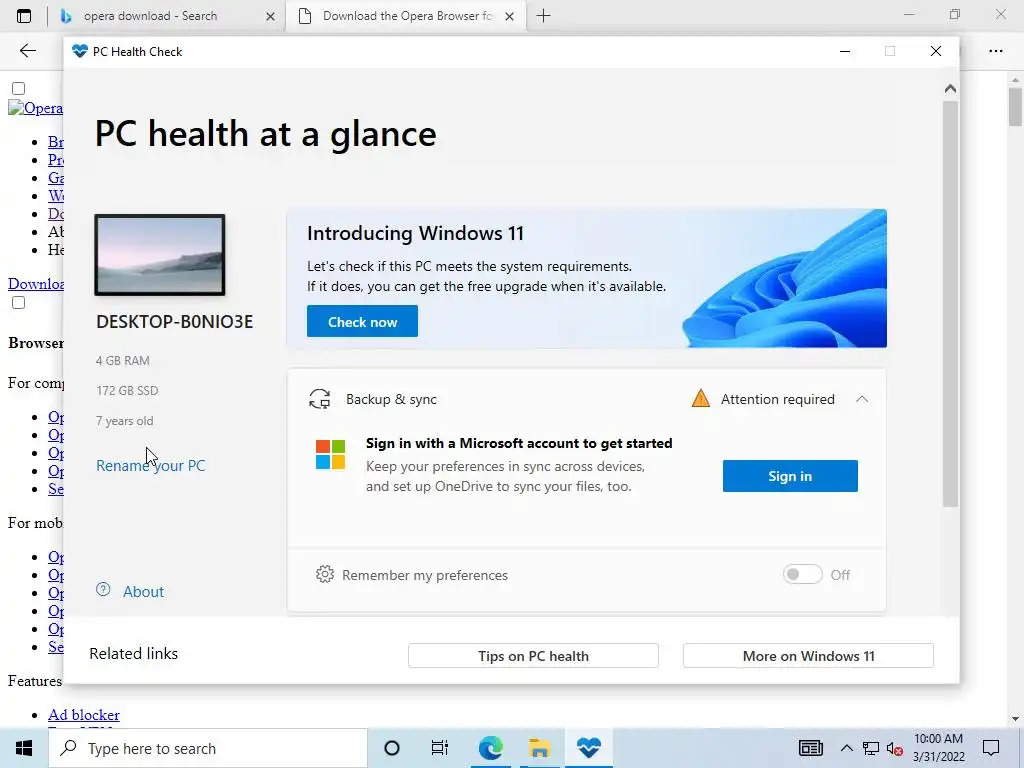The height and width of the screenshot is (768, 1024).
Task: Click the Microsoft four-color logo
Action: [330, 455]
